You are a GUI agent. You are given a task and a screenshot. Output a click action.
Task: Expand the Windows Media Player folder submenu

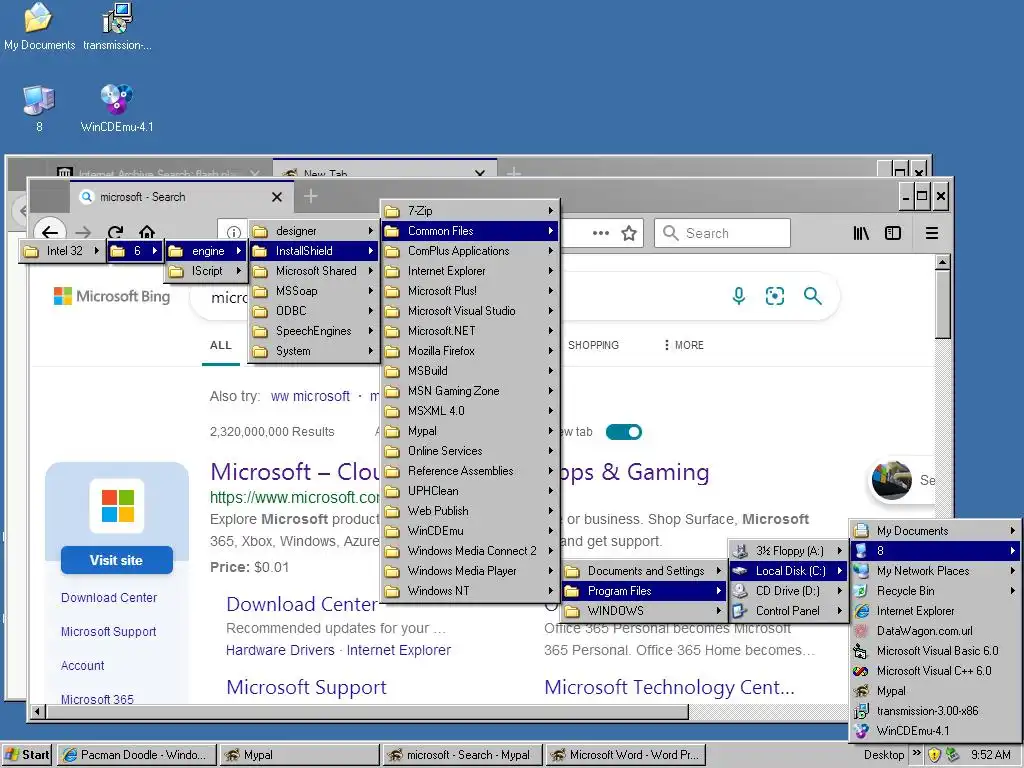point(470,571)
